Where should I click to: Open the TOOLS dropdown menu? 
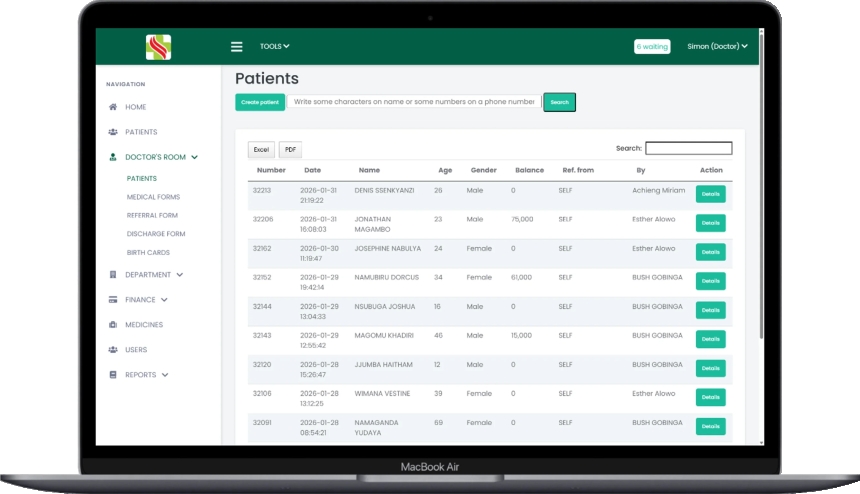274,47
